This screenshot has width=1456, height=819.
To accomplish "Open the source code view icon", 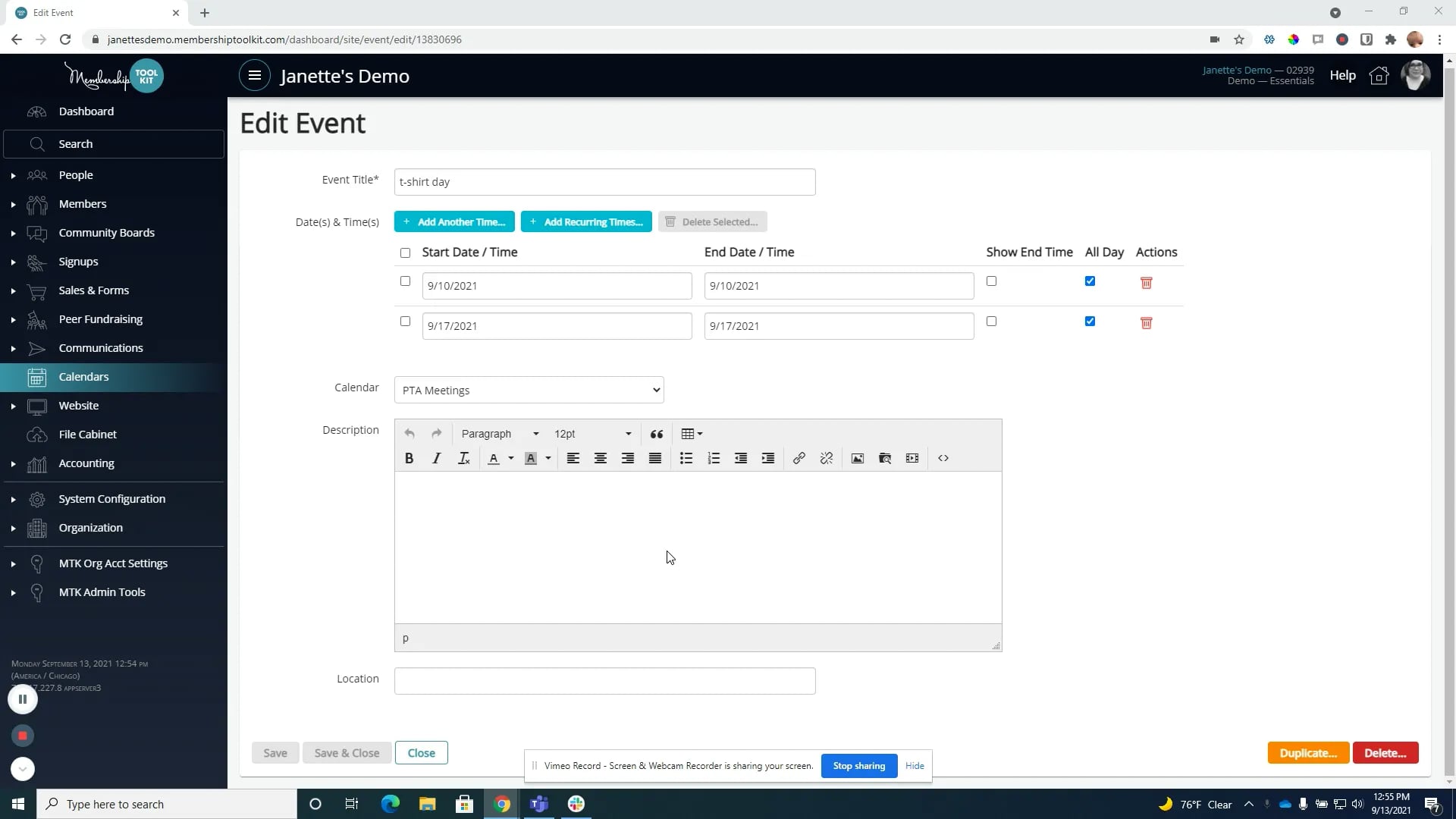I will point(944,458).
